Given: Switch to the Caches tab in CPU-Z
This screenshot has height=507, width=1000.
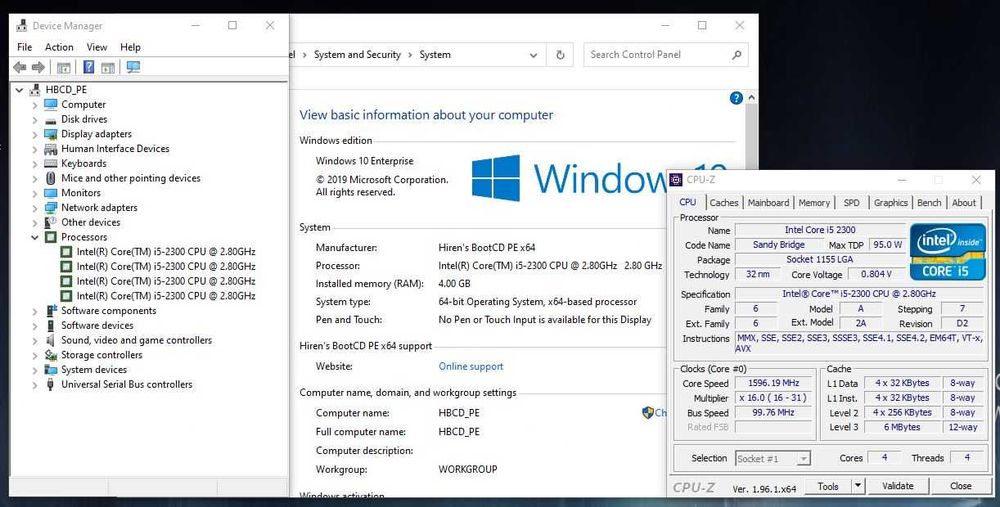Looking at the screenshot, I should tap(724, 203).
